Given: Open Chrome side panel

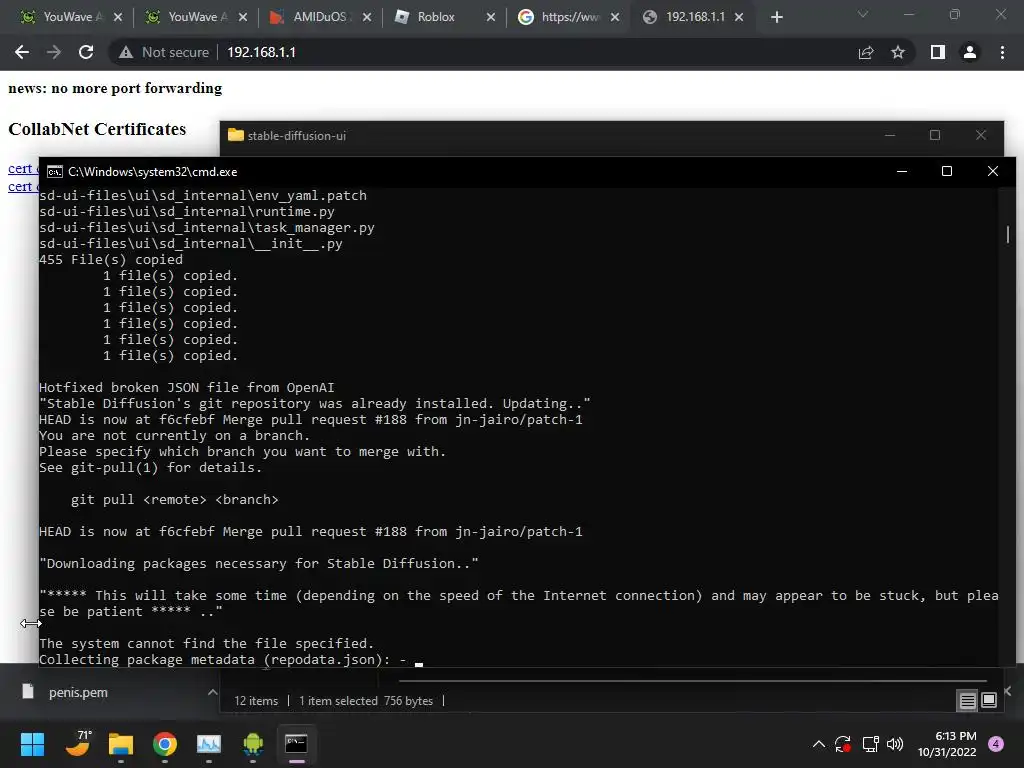Looking at the screenshot, I should pos(938,52).
